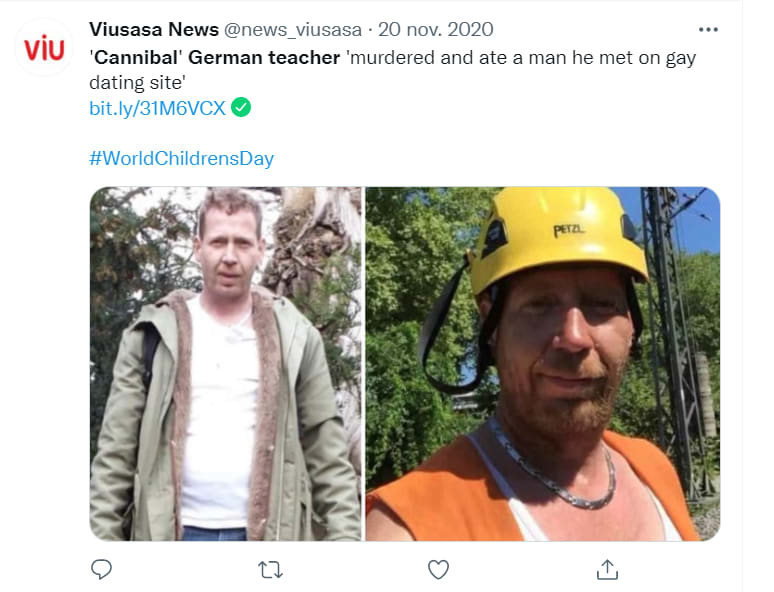Click the @news_viusasa handle
The height and width of the screenshot is (592, 774).
tap(293, 30)
